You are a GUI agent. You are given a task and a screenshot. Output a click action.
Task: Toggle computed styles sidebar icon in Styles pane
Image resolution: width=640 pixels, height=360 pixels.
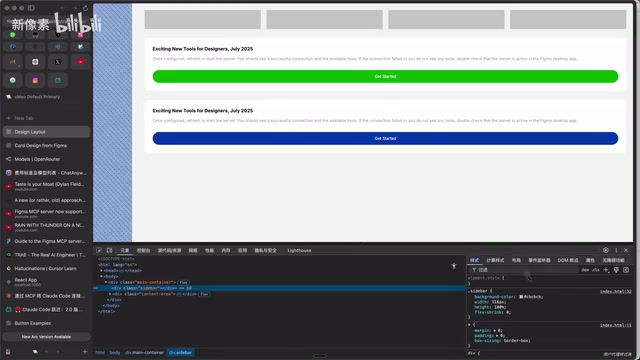626,270
